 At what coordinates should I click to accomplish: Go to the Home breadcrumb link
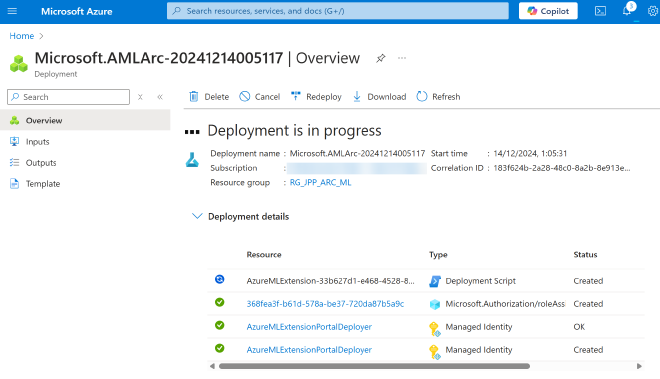[21, 36]
